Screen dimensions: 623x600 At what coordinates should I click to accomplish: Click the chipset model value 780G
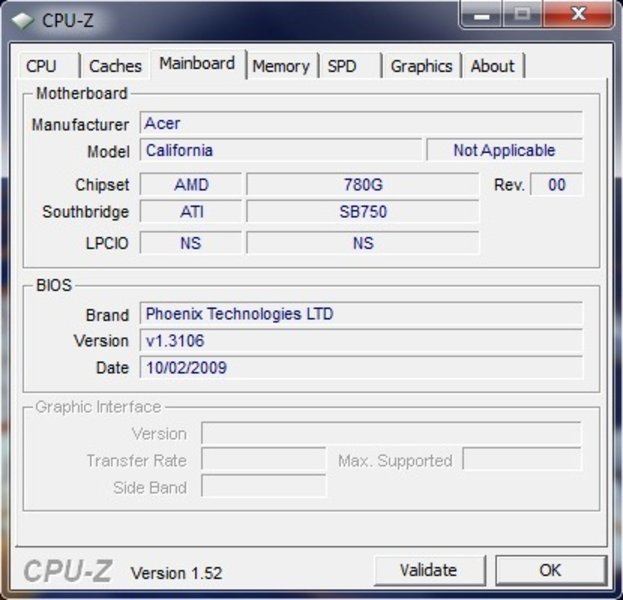363,185
